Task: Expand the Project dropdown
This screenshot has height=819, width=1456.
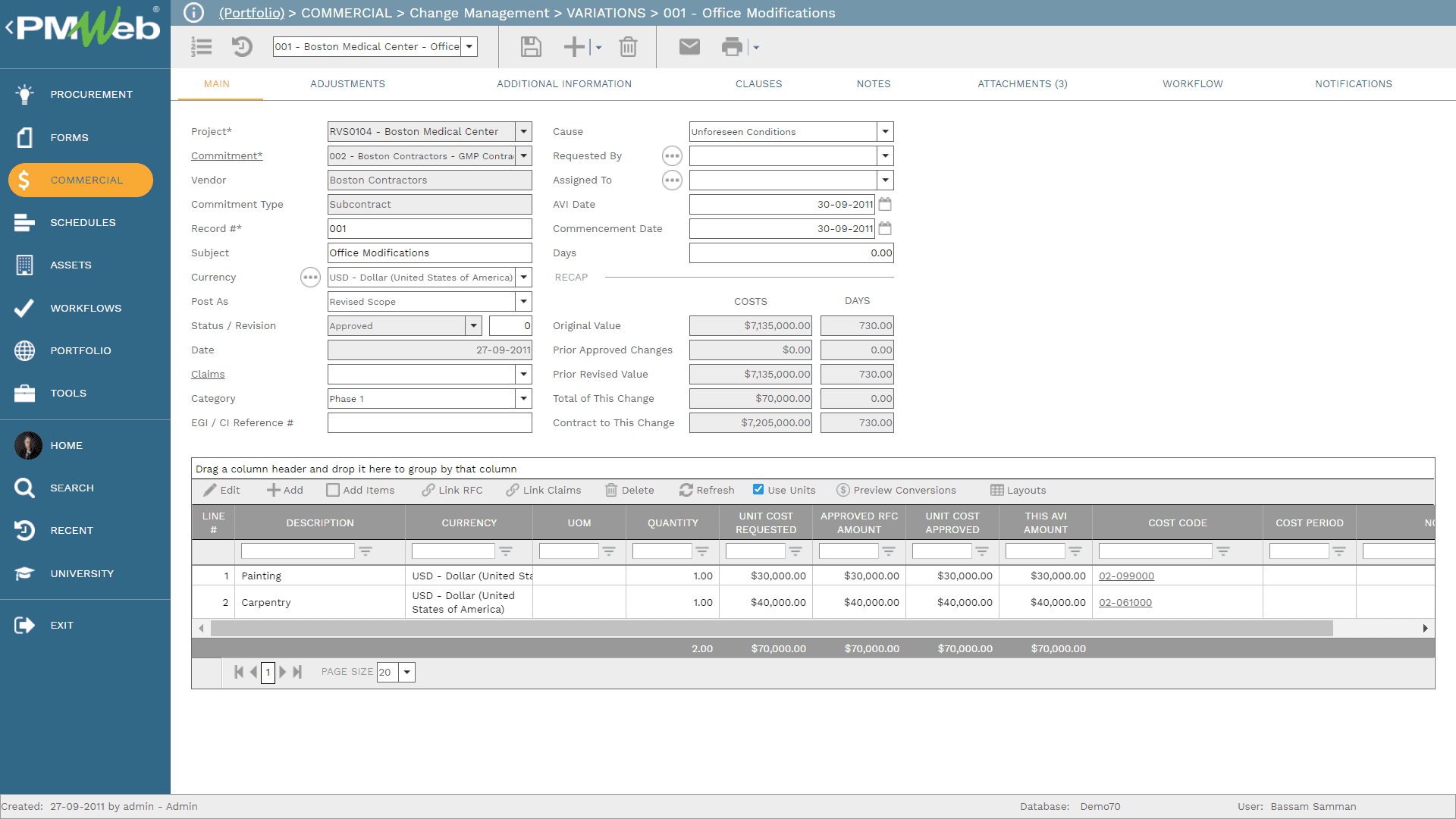Action: (523, 131)
